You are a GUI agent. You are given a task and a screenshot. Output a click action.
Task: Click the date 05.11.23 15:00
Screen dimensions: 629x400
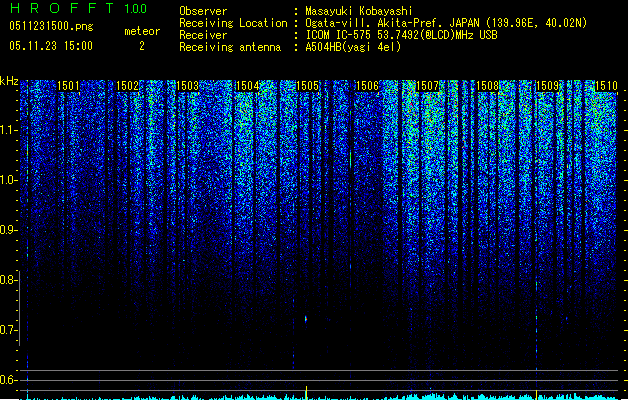click(x=51, y=46)
